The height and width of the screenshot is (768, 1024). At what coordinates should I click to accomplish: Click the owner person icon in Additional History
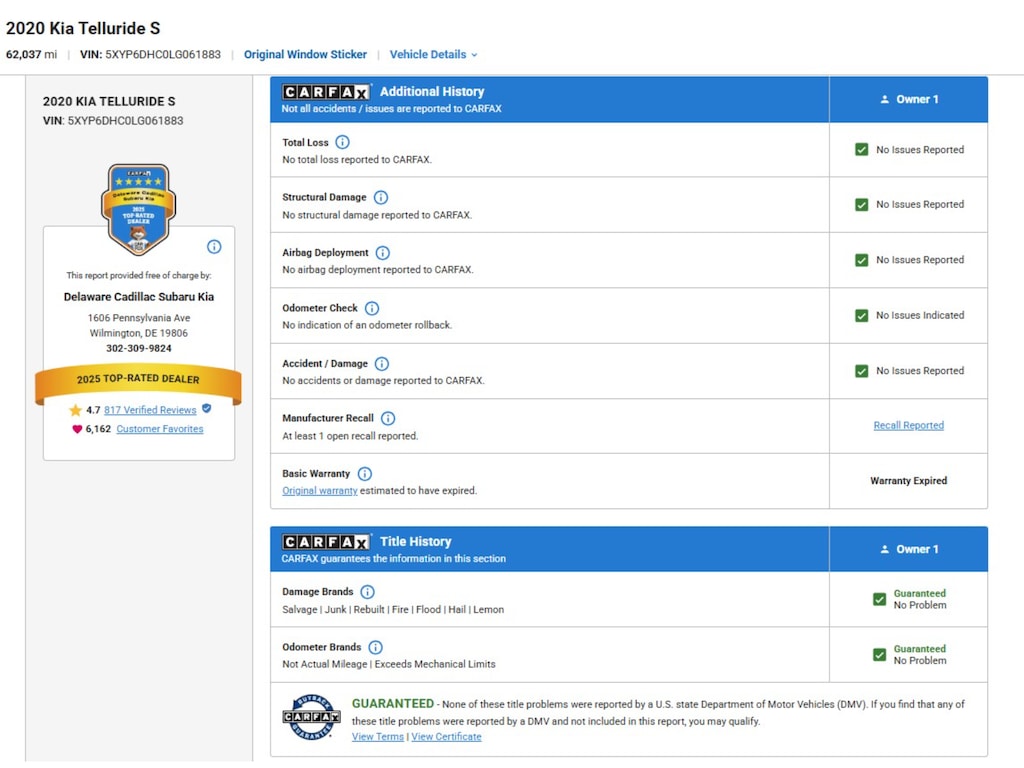click(x=885, y=99)
